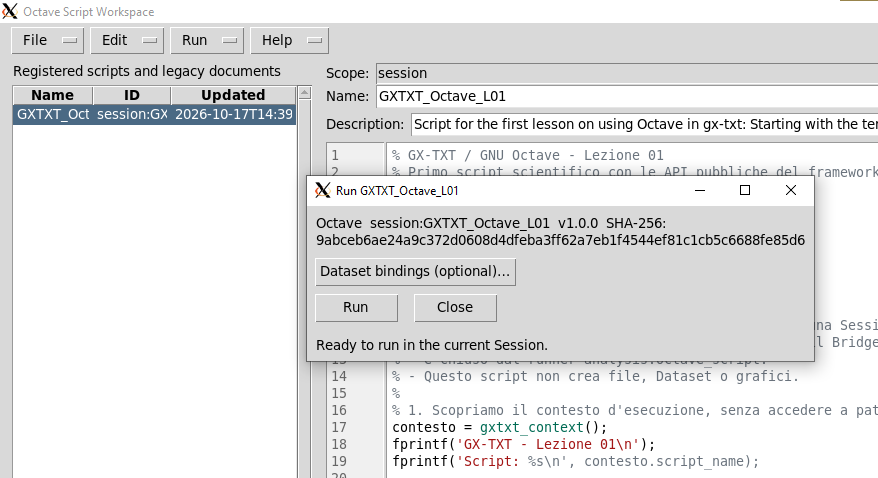Click the Octave Script Workspace X icon
Screen dimensions: 878x478
pyautogui.click(x=10, y=11)
